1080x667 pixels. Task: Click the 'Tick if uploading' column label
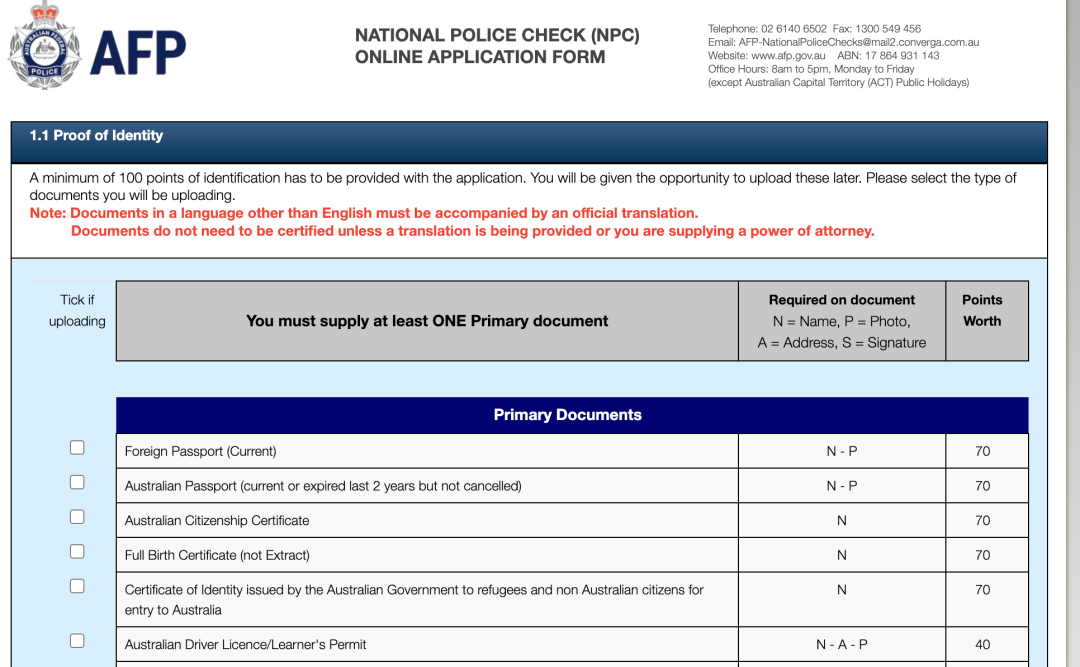pos(77,310)
